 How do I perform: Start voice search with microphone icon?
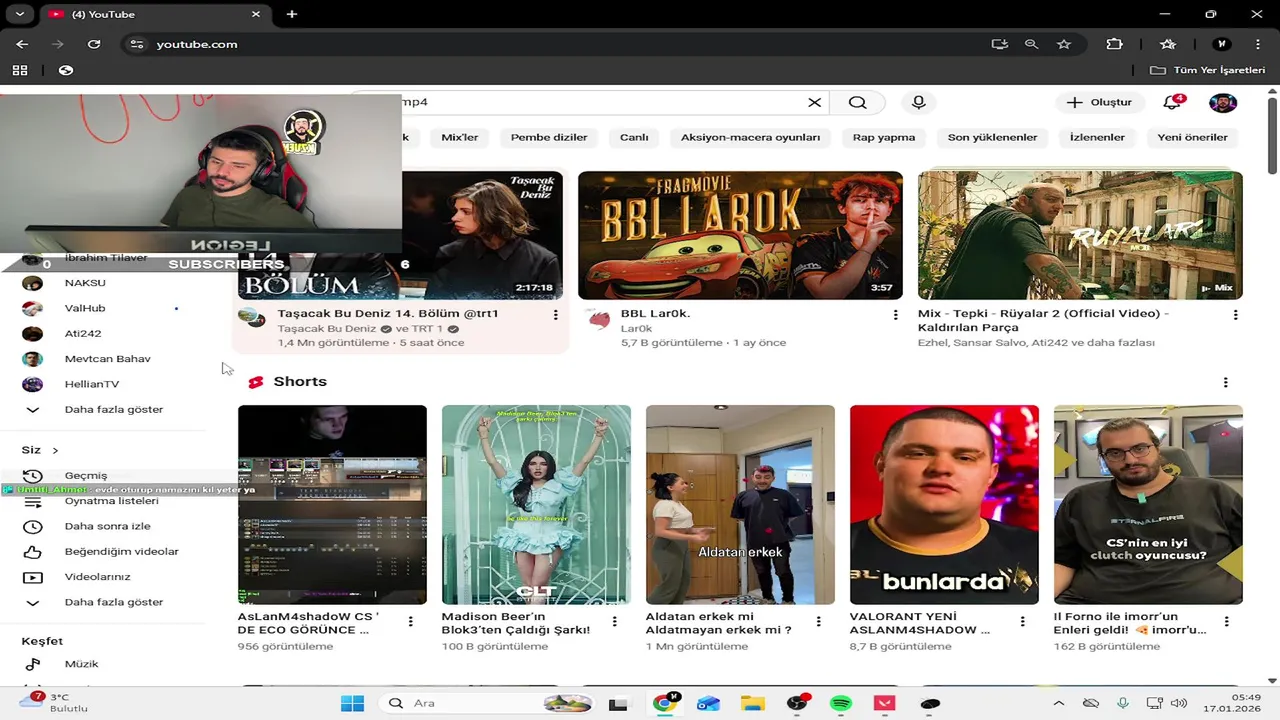click(x=918, y=102)
